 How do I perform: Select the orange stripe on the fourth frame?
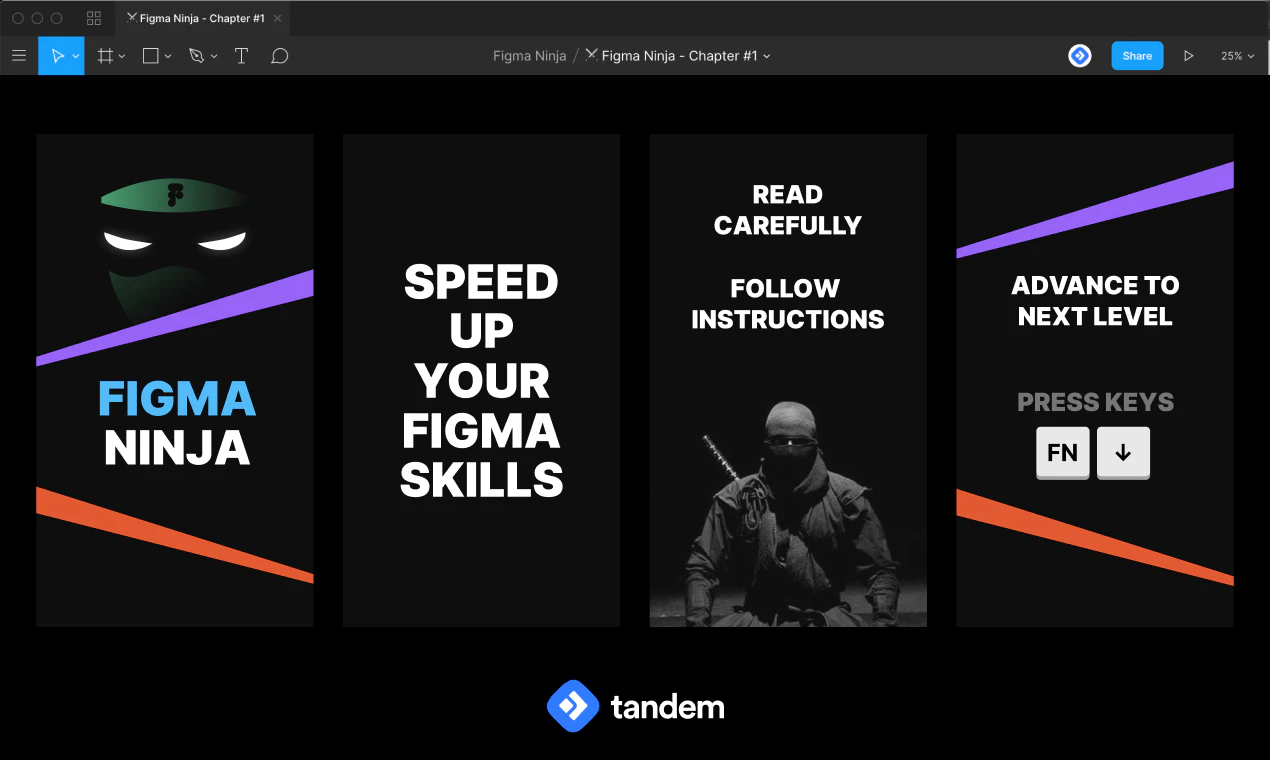(x=1095, y=537)
